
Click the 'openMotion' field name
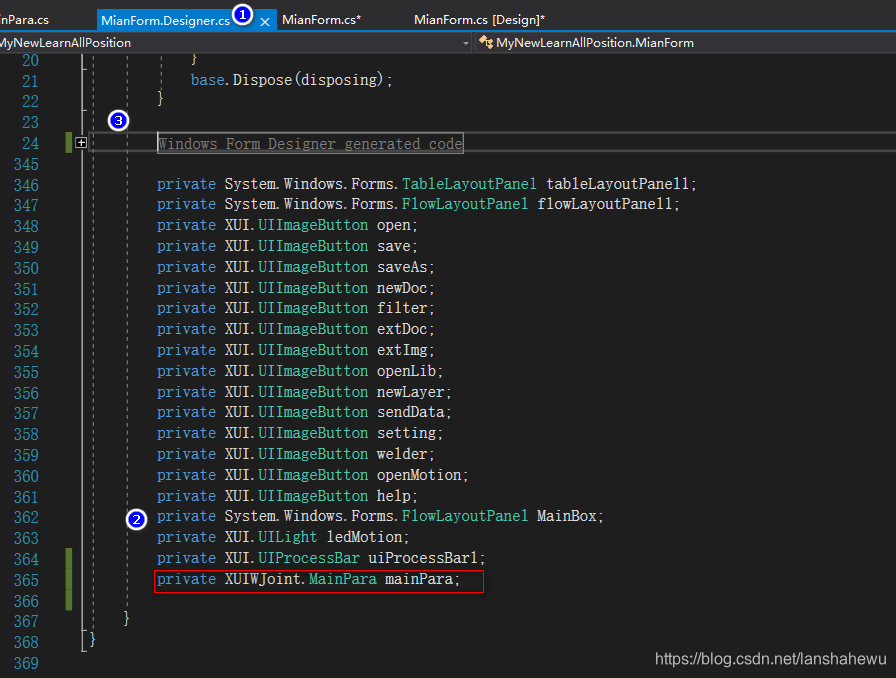tap(419, 475)
